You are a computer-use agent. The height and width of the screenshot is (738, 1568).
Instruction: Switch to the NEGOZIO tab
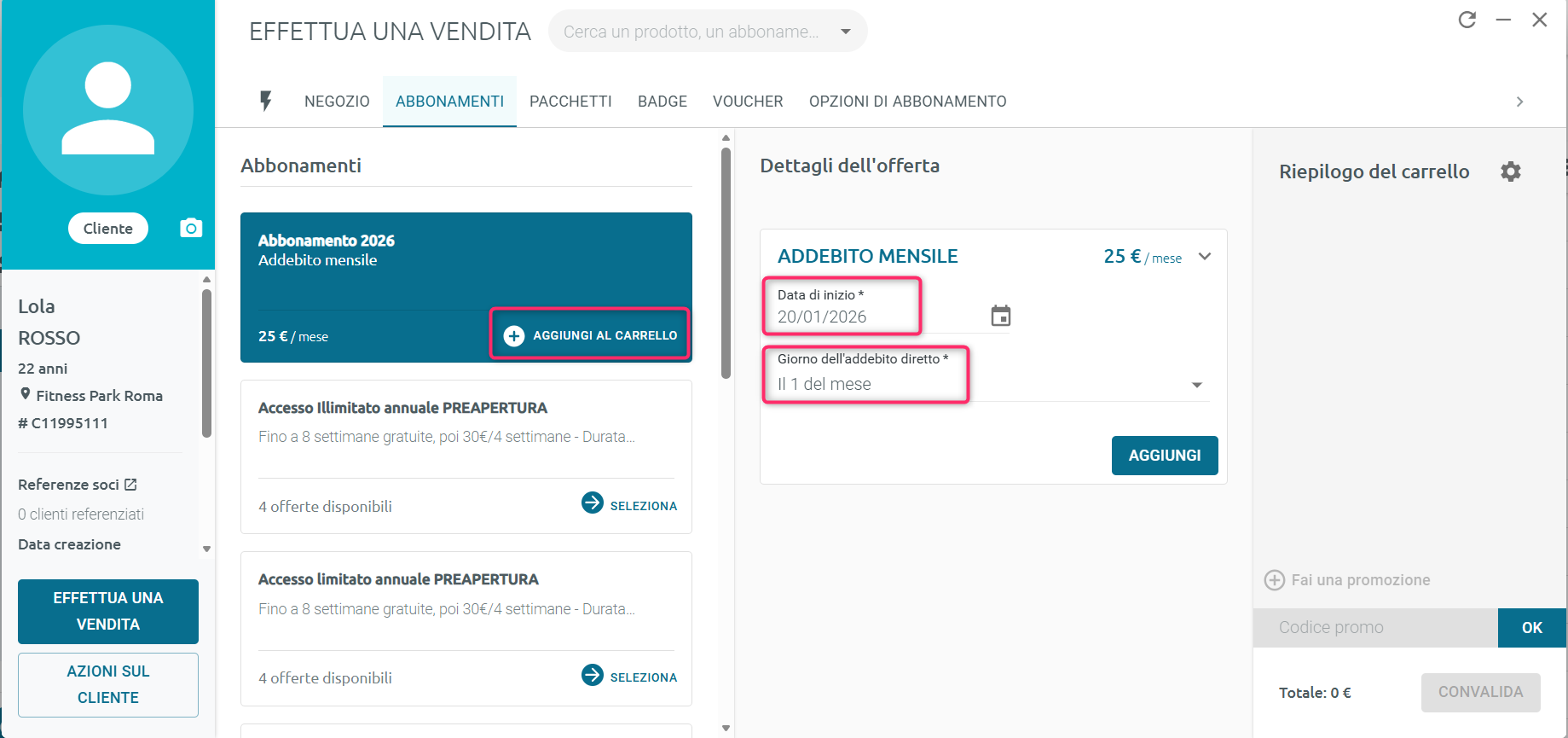(337, 102)
